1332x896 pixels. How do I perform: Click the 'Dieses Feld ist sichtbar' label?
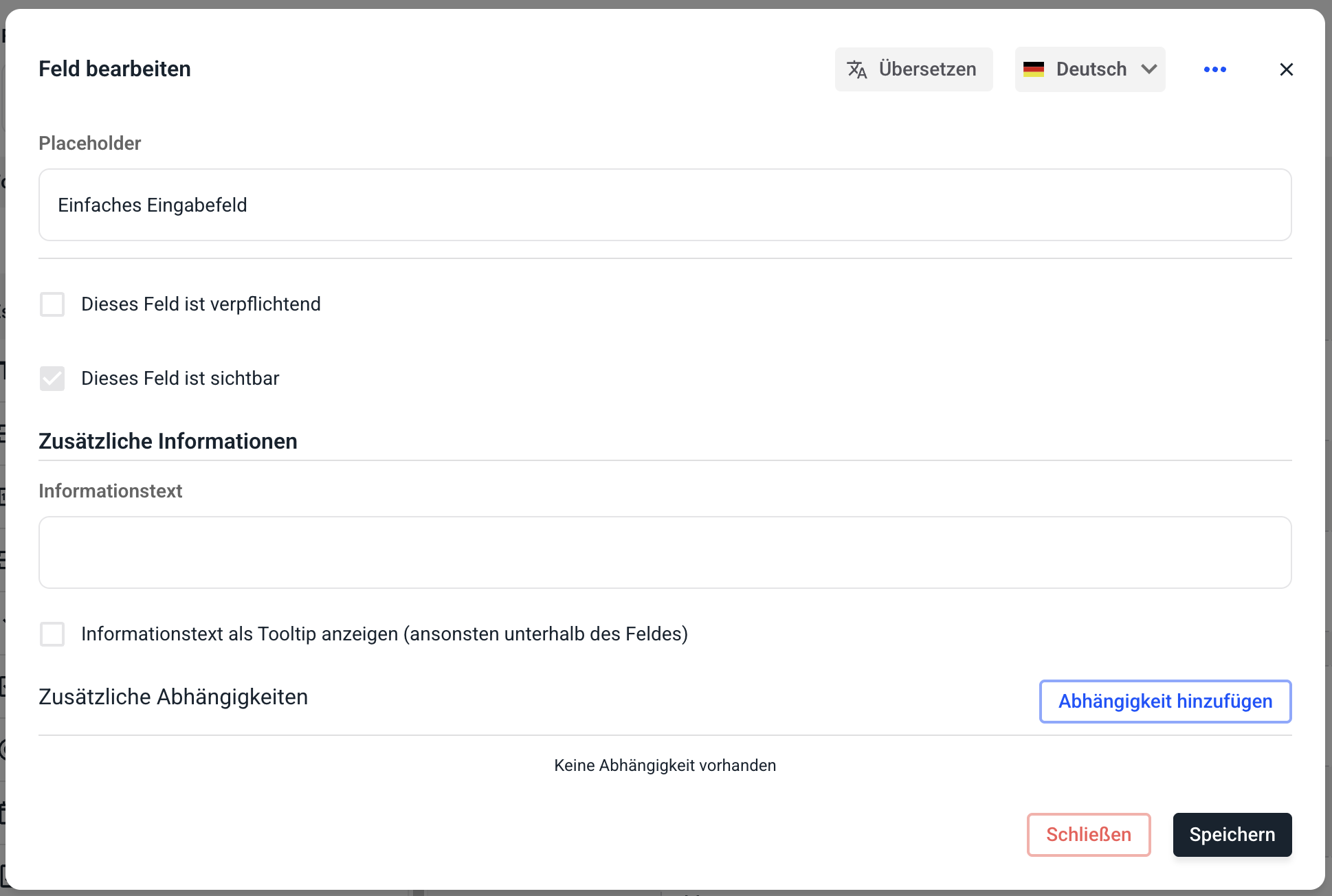pyautogui.click(x=180, y=379)
